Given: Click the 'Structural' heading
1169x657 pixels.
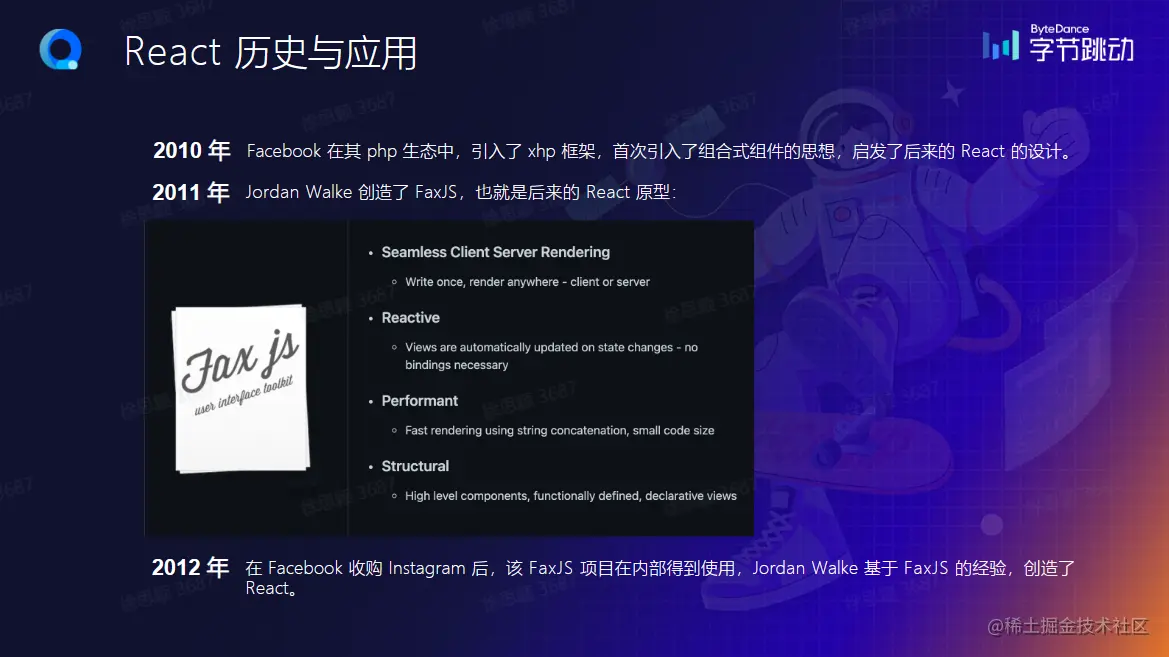Looking at the screenshot, I should (x=415, y=466).
